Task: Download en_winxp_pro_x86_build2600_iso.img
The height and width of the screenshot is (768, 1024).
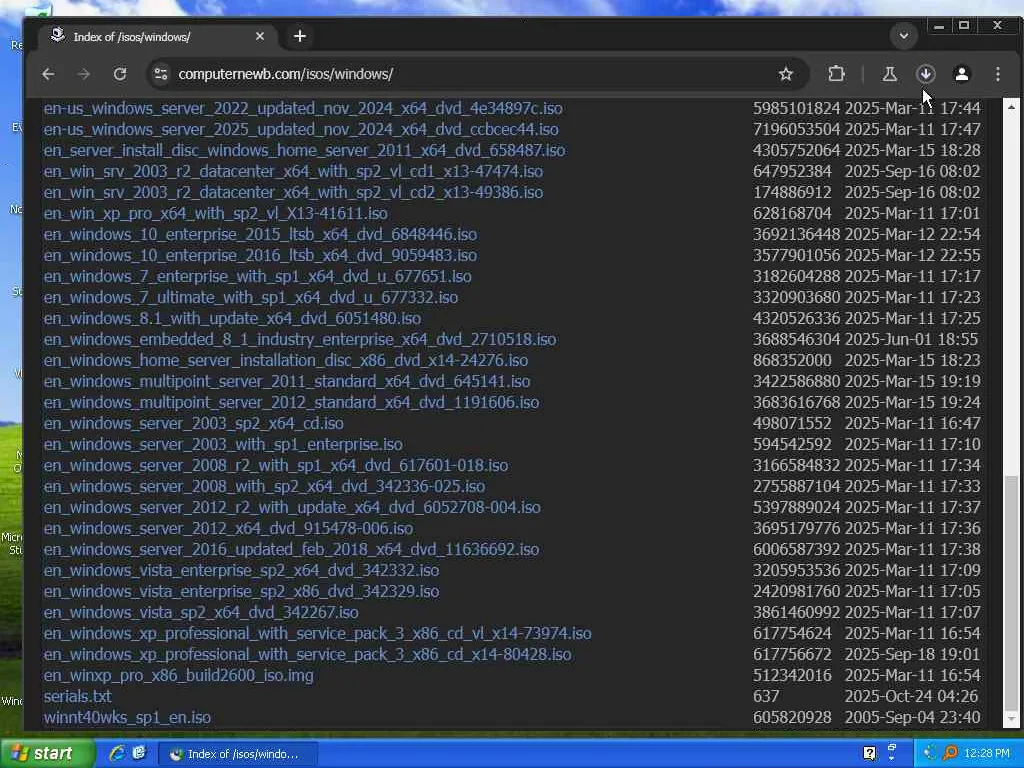Action: (178, 675)
